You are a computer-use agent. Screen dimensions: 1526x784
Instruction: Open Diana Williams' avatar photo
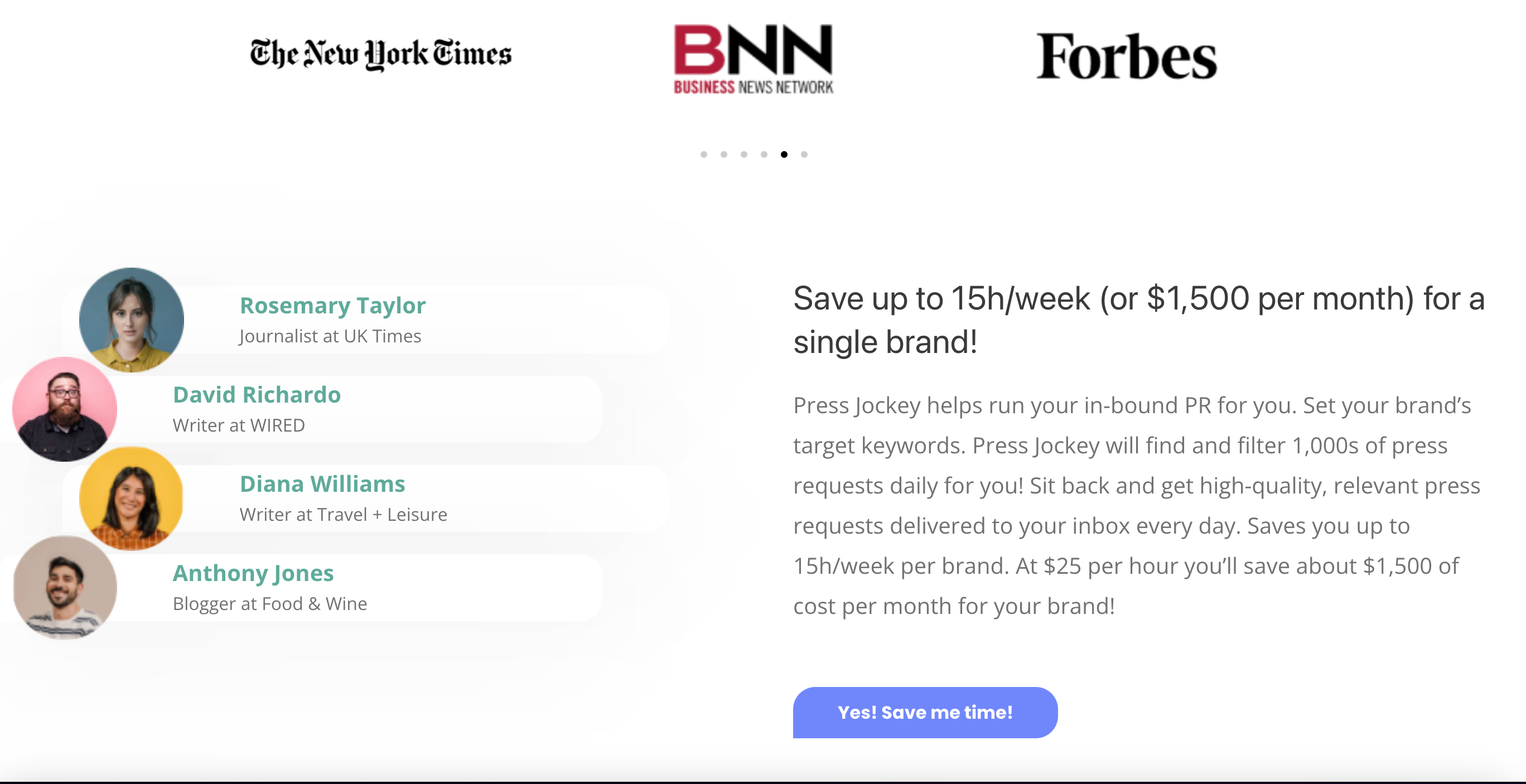pos(132,499)
